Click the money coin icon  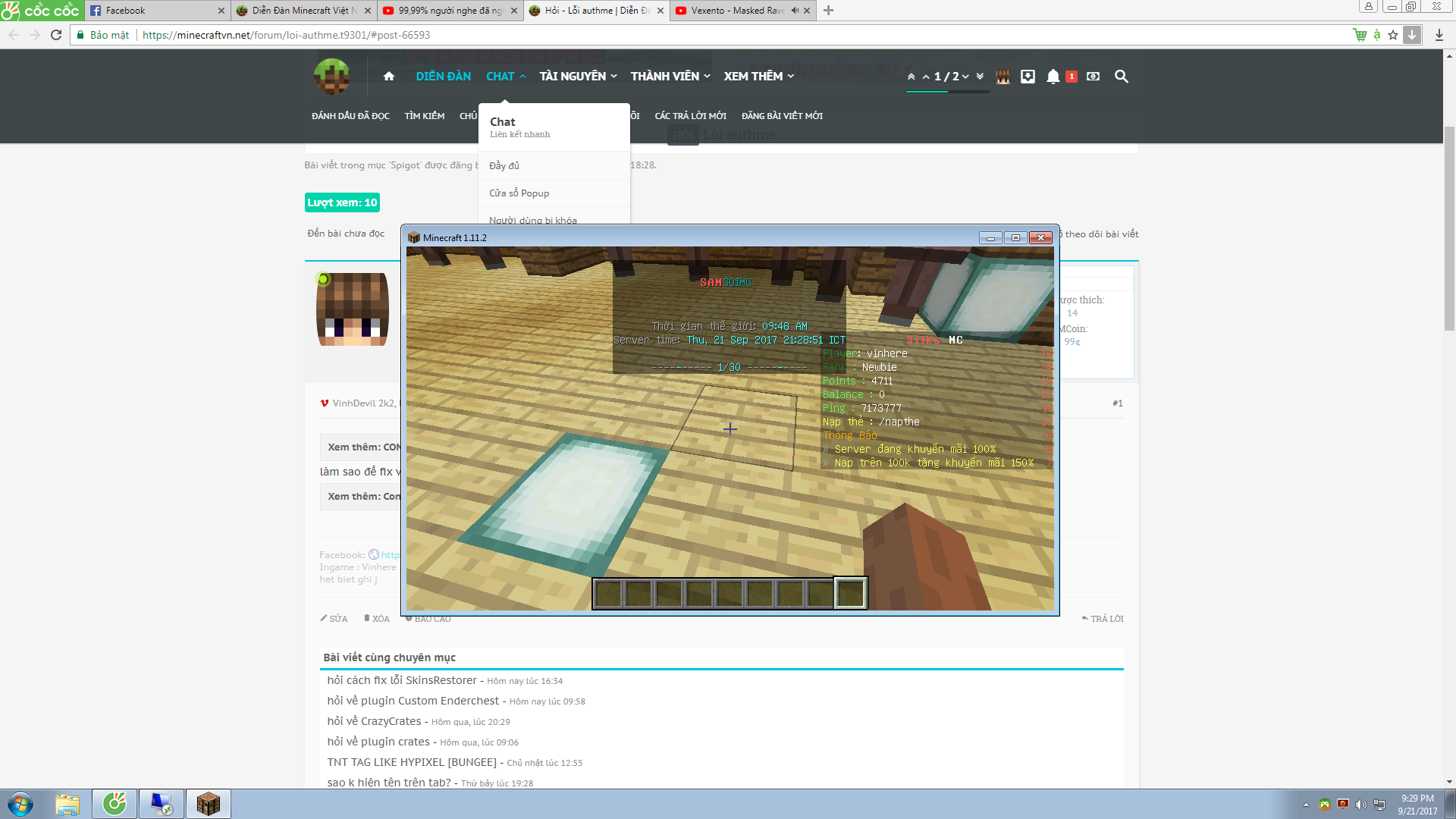(1093, 77)
